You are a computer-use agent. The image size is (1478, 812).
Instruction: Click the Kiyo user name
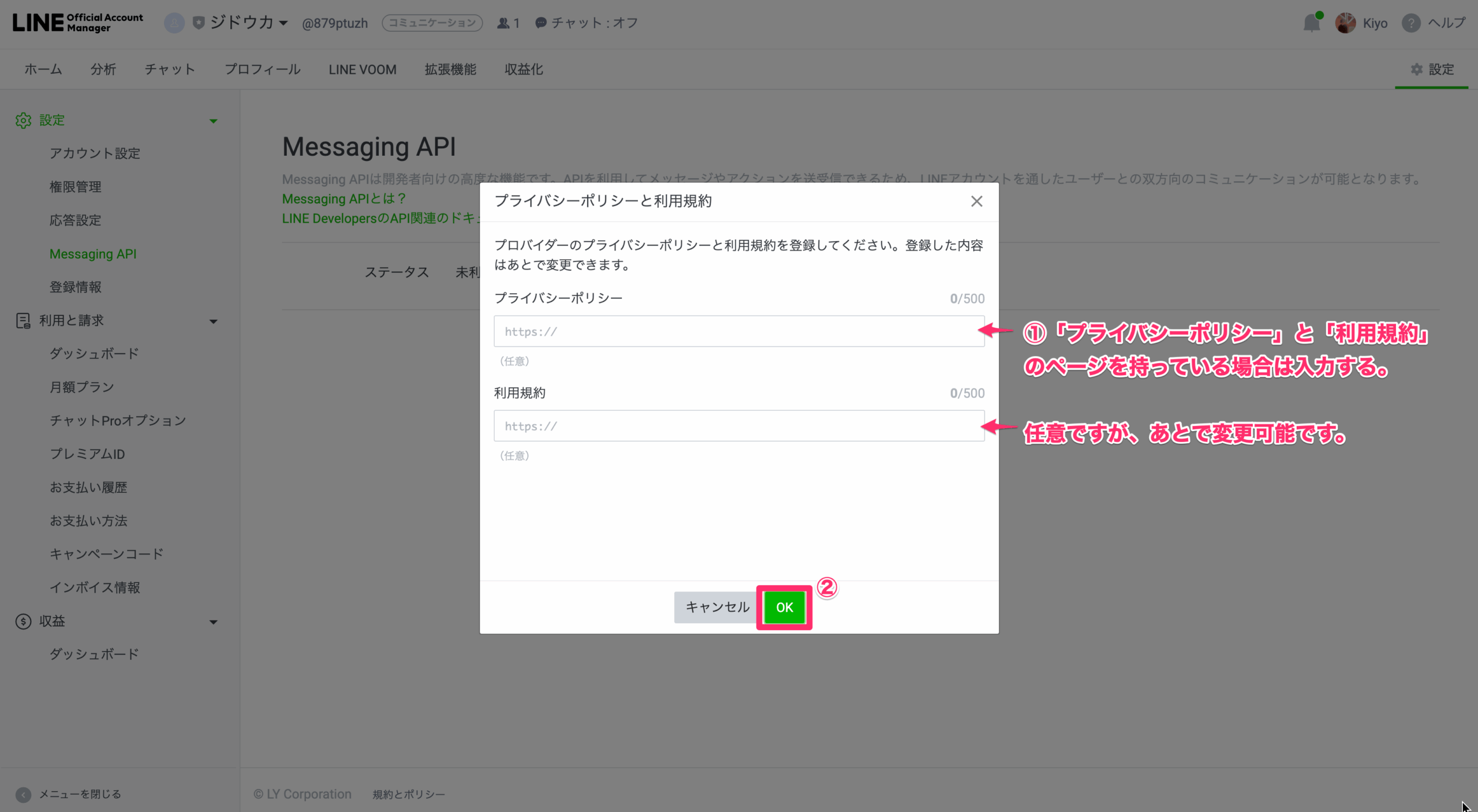[x=1375, y=23]
